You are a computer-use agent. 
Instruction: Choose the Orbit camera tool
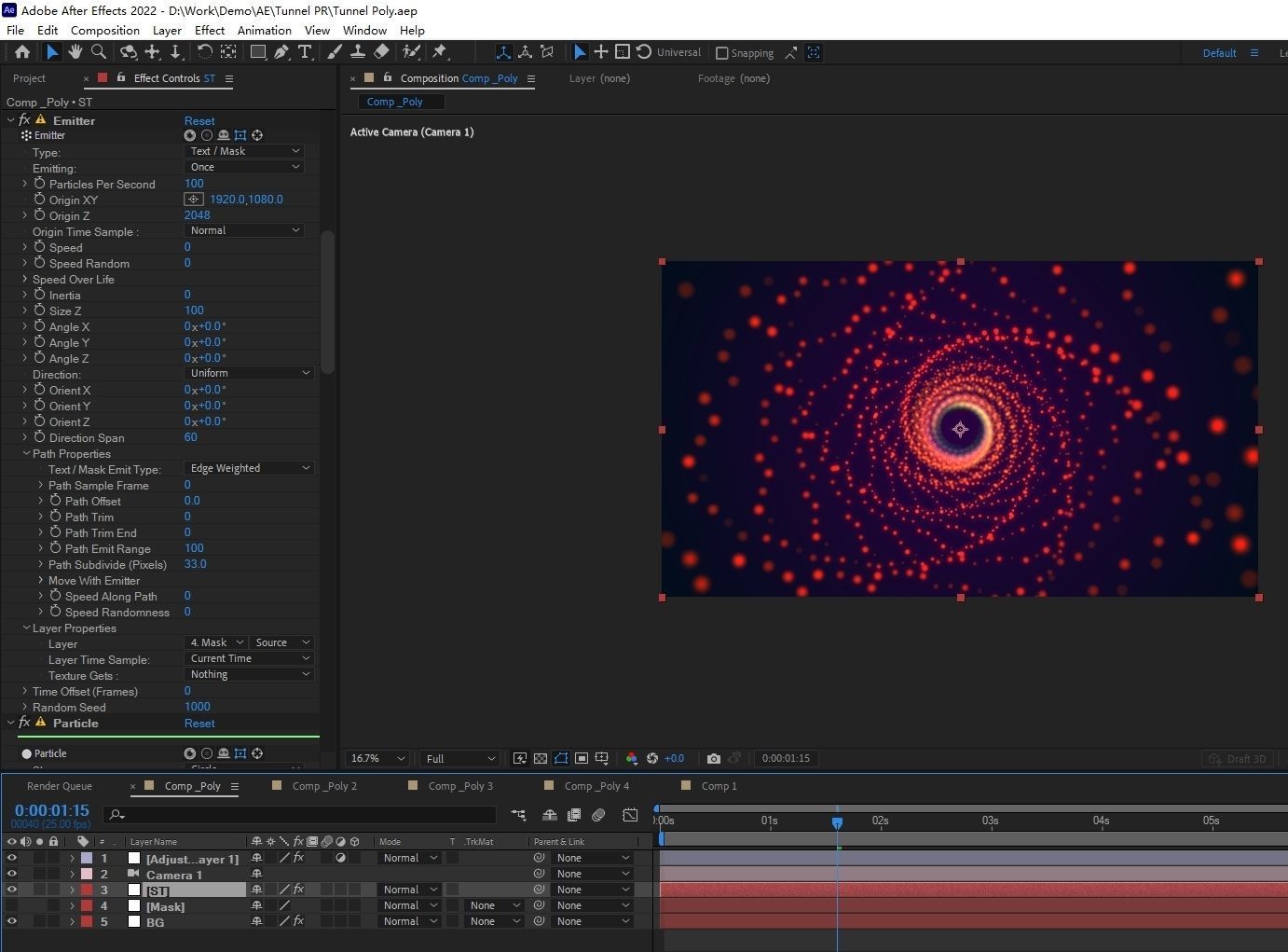tap(129, 52)
